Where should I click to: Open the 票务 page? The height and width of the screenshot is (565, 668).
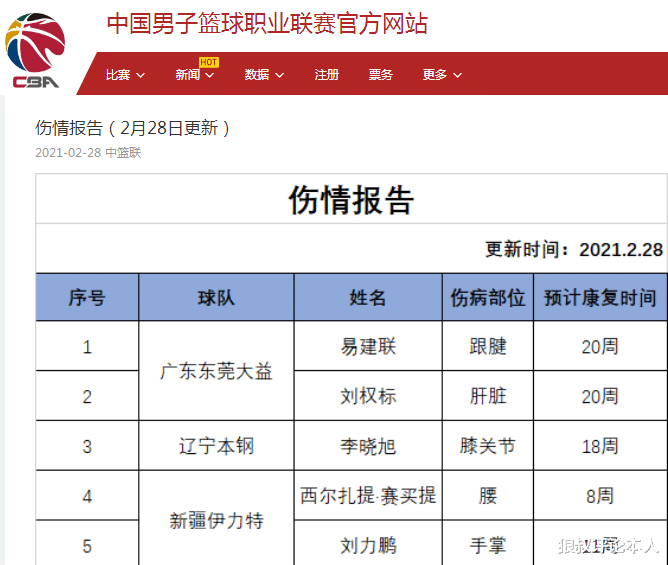pos(381,75)
